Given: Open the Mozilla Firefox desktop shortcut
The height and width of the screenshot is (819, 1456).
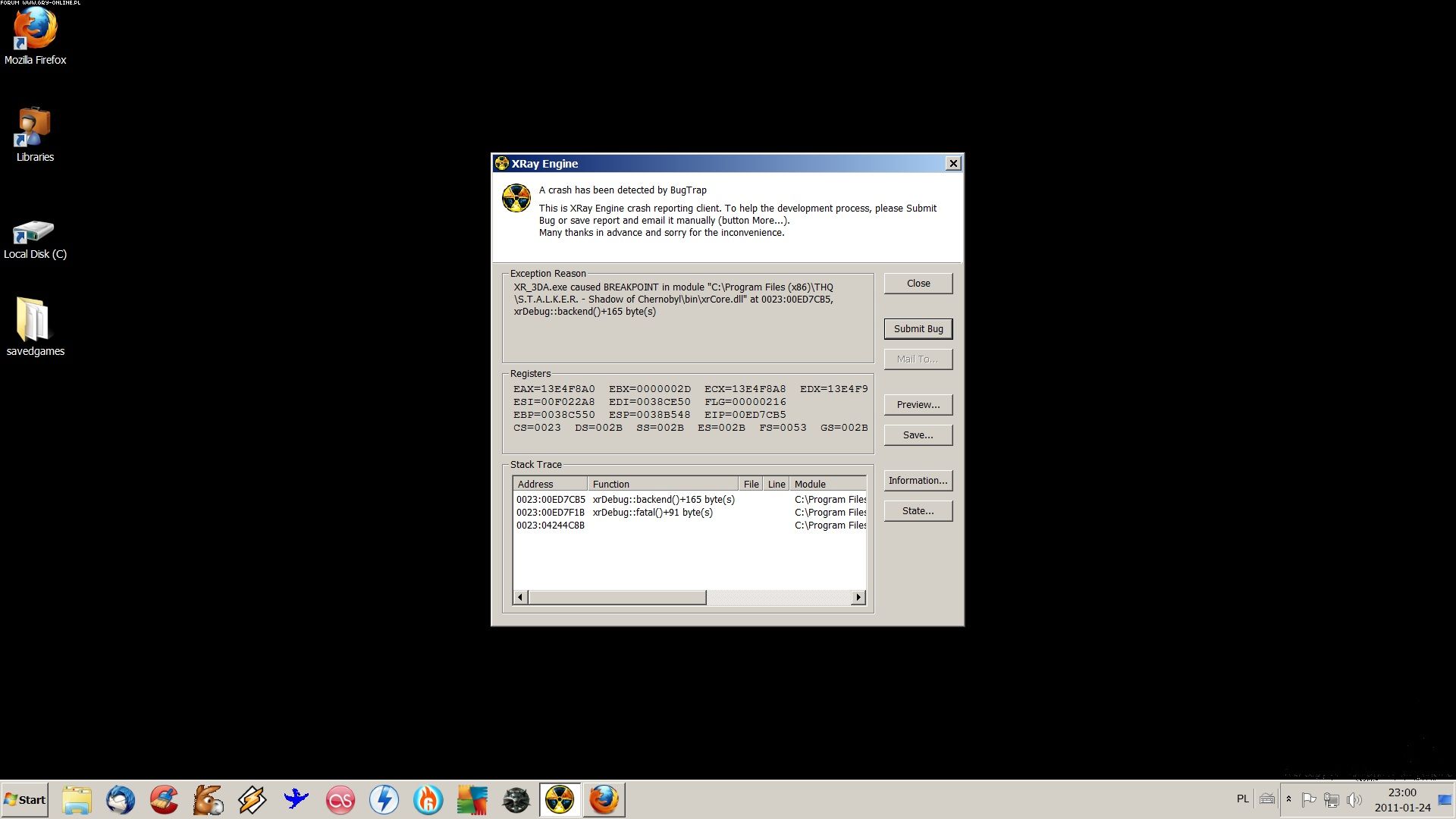Looking at the screenshot, I should [35, 36].
